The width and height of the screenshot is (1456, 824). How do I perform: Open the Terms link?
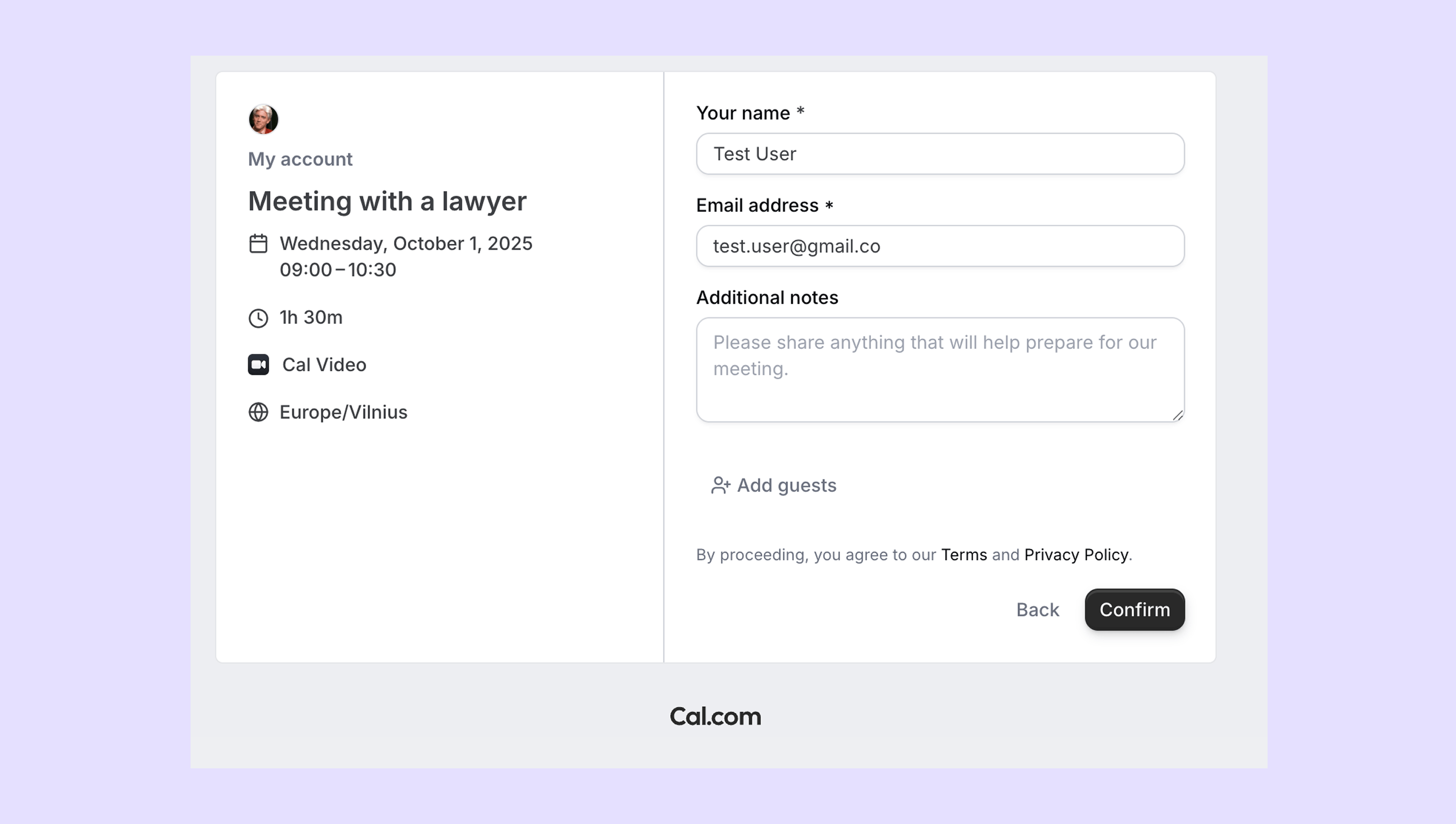[x=964, y=555]
